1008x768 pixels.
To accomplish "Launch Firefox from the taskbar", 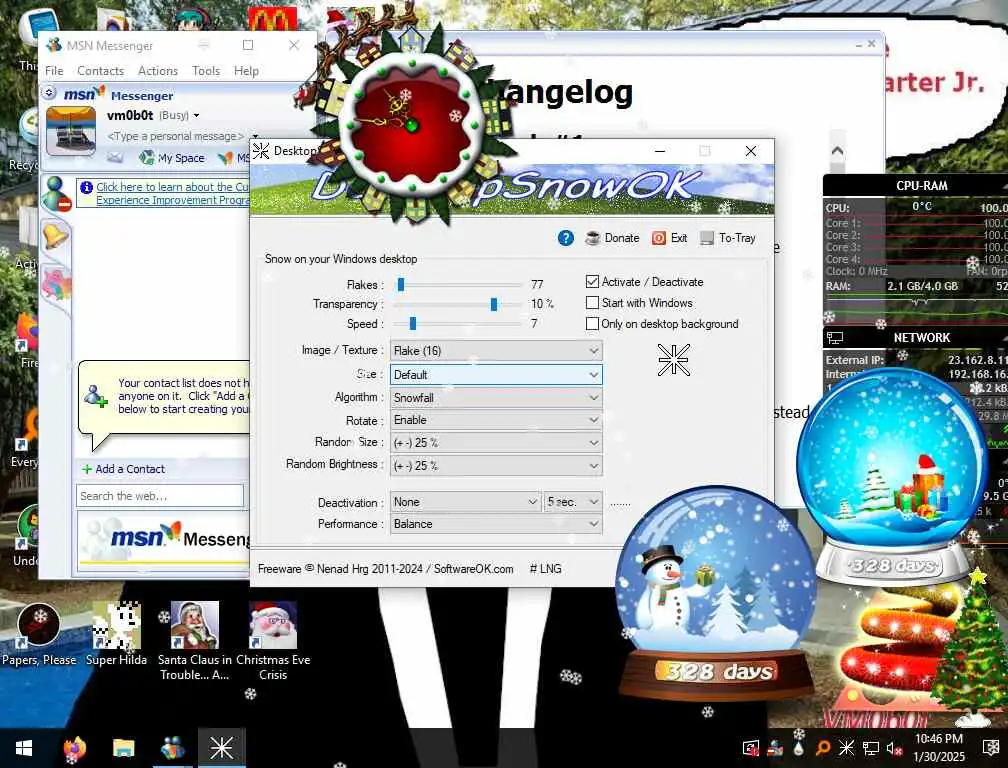I will coord(75,748).
